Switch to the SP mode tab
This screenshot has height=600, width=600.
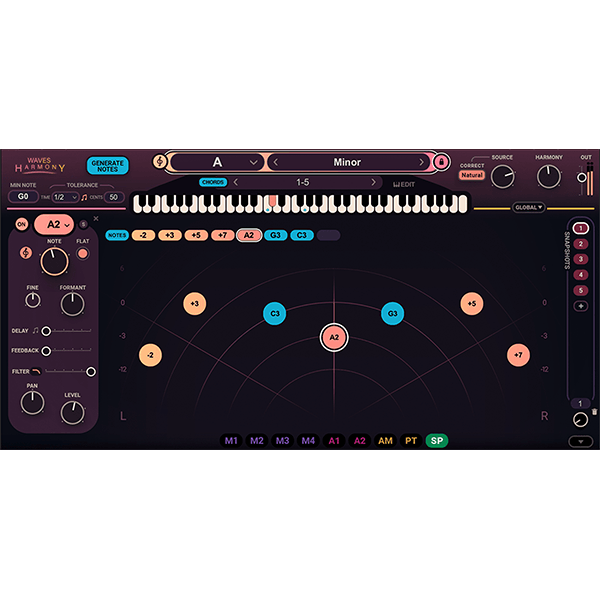pyautogui.click(x=436, y=440)
